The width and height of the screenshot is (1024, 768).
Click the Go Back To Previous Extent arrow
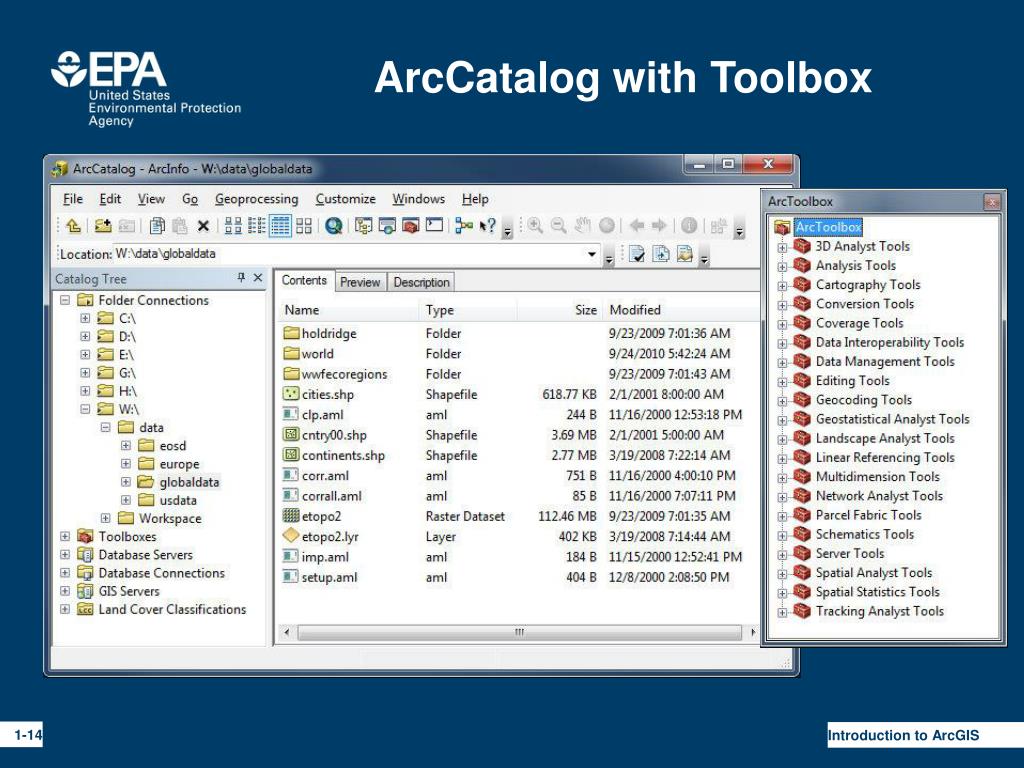click(x=637, y=226)
